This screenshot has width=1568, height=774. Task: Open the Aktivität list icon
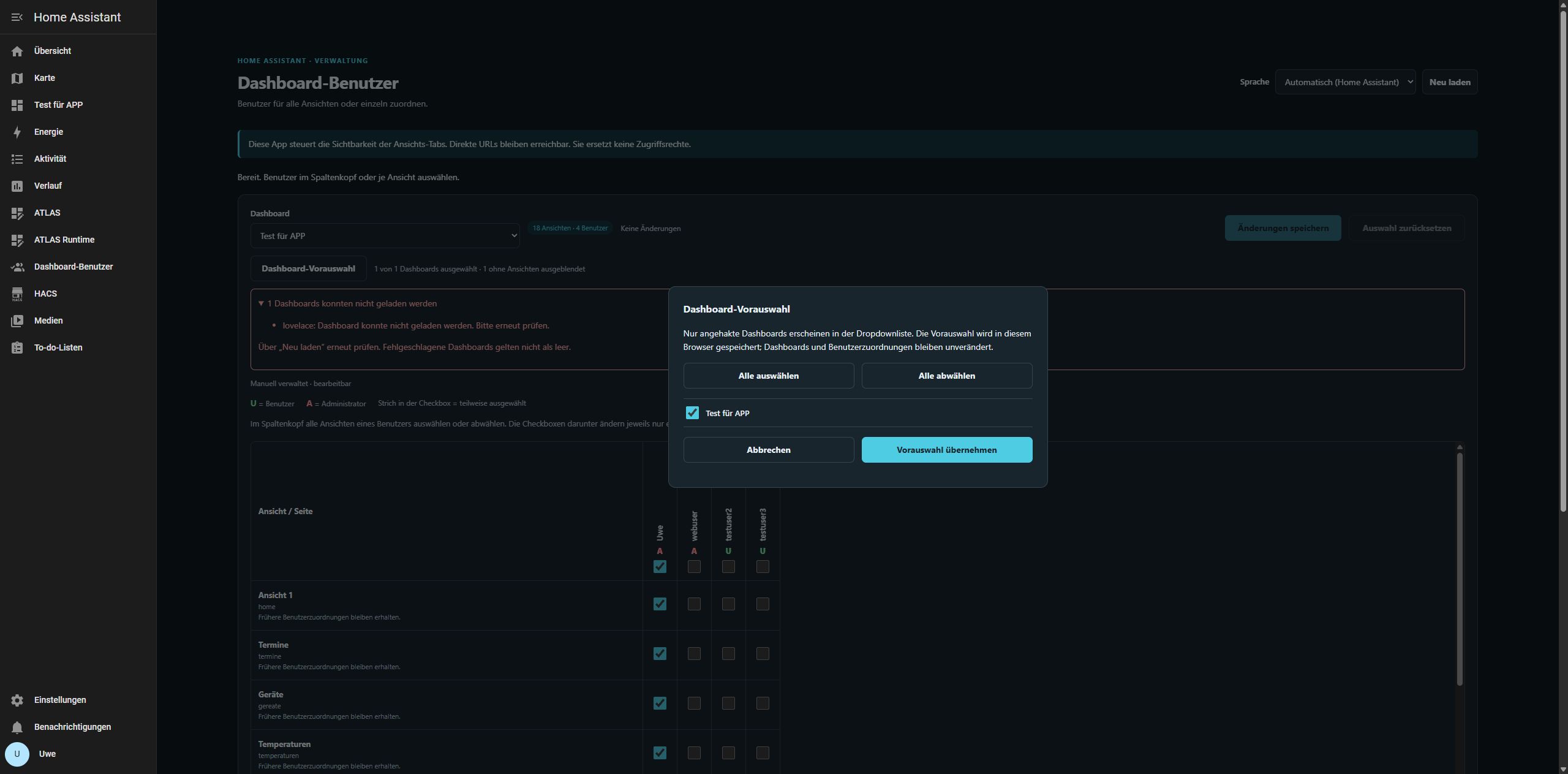(17, 159)
